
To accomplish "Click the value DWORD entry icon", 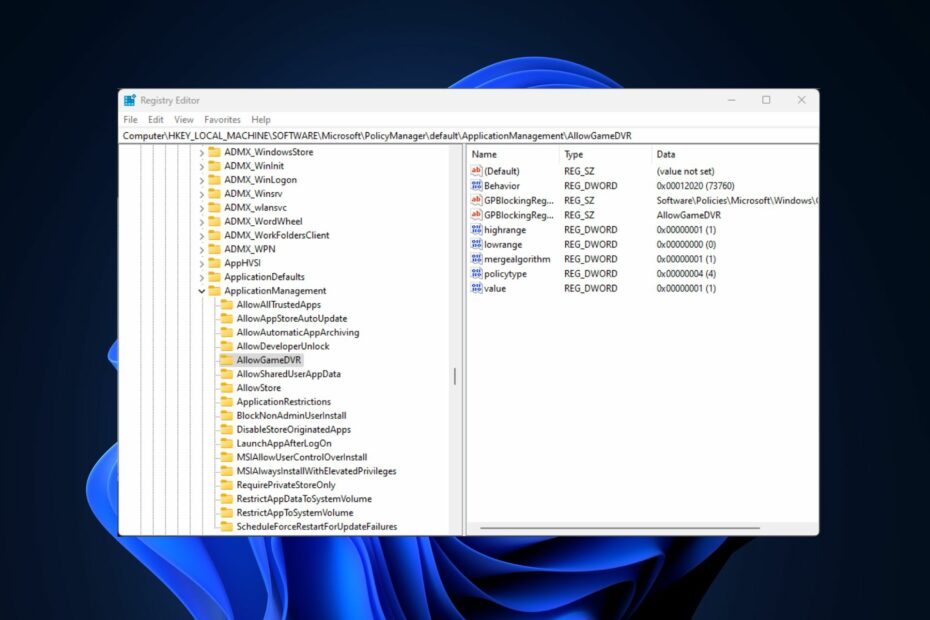I will (x=476, y=288).
